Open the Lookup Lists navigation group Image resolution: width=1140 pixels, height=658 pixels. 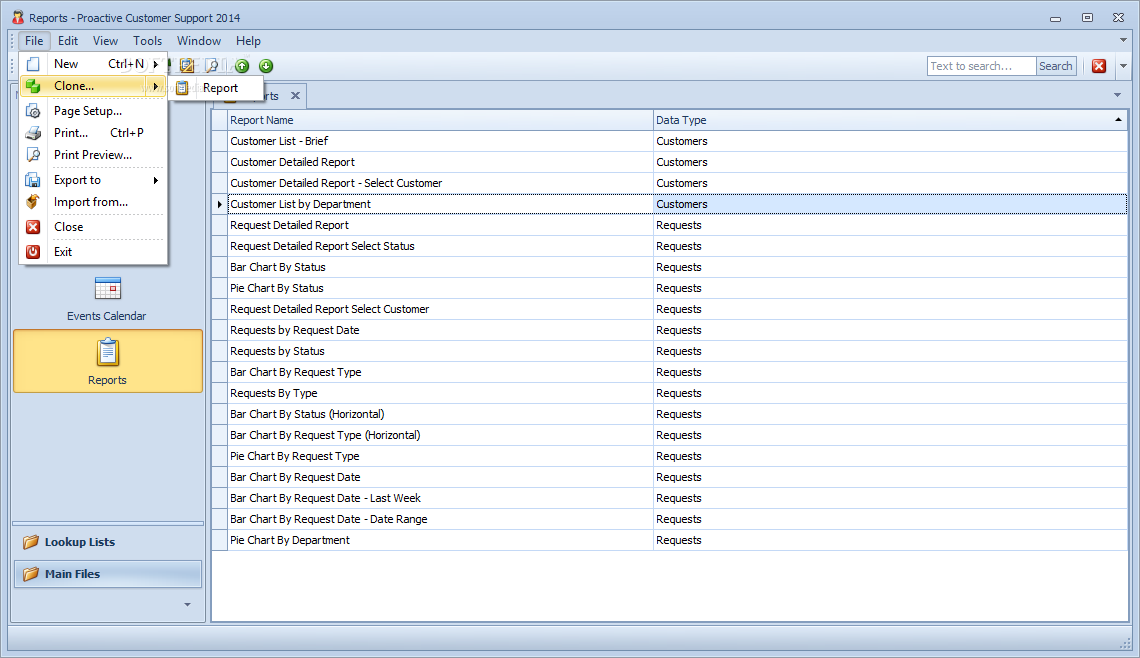[108, 542]
